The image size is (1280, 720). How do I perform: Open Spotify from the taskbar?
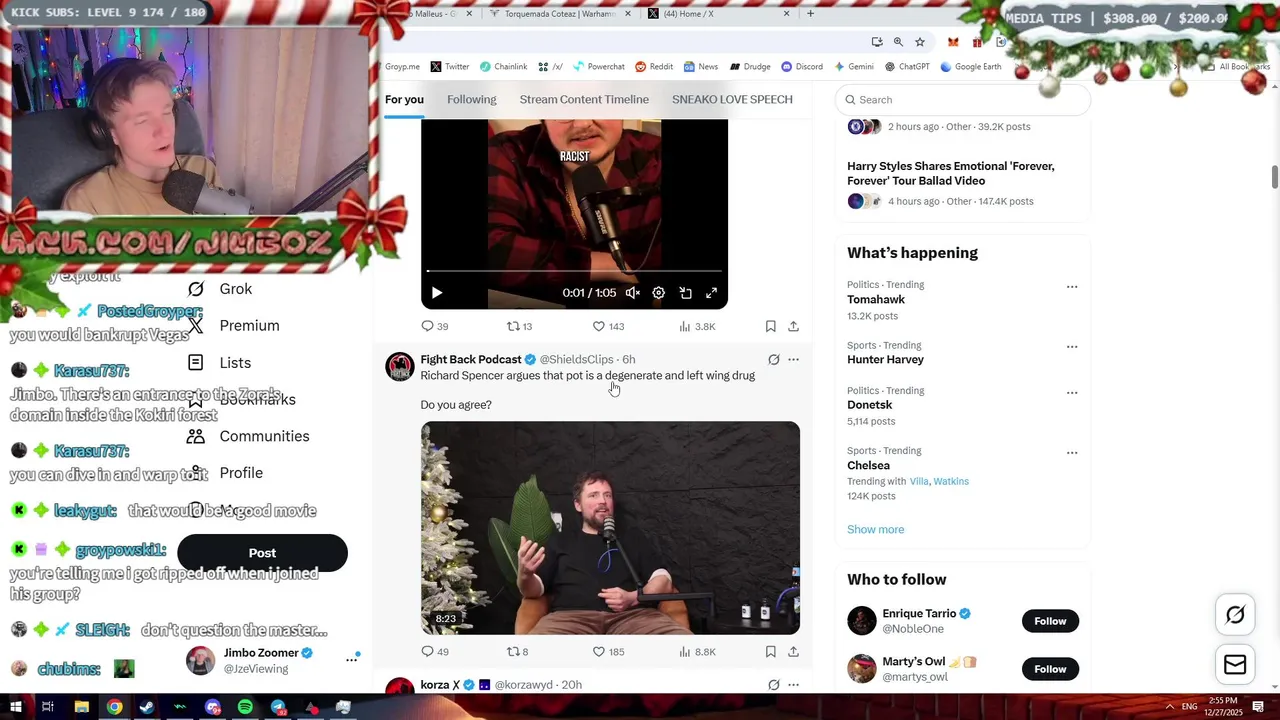pyautogui.click(x=245, y=707)
